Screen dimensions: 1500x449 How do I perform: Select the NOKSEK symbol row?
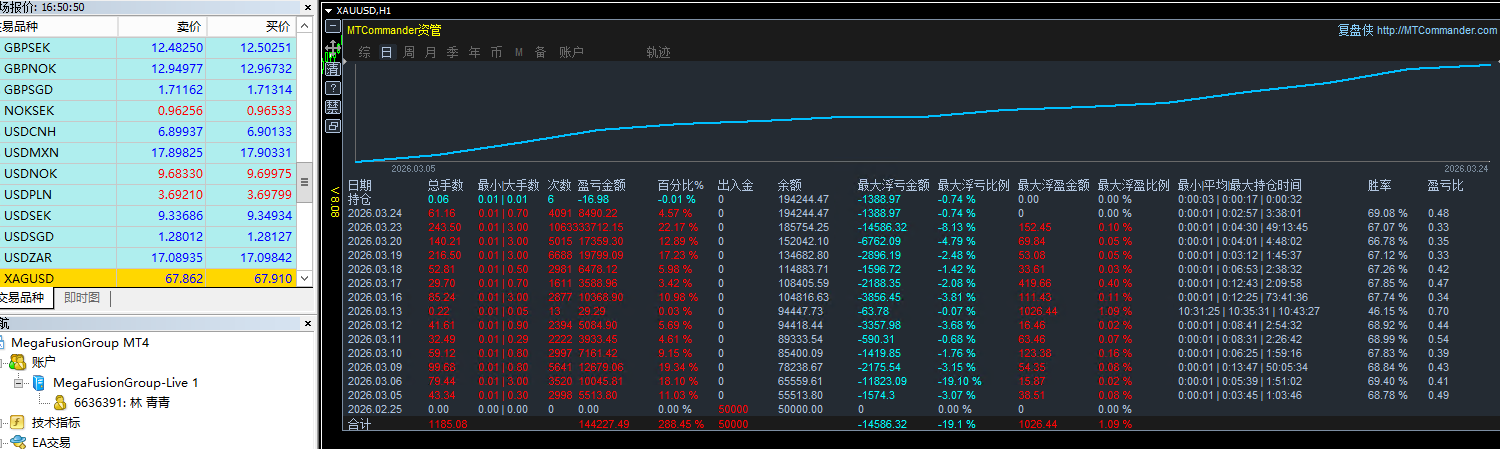[x=148, y=110]
